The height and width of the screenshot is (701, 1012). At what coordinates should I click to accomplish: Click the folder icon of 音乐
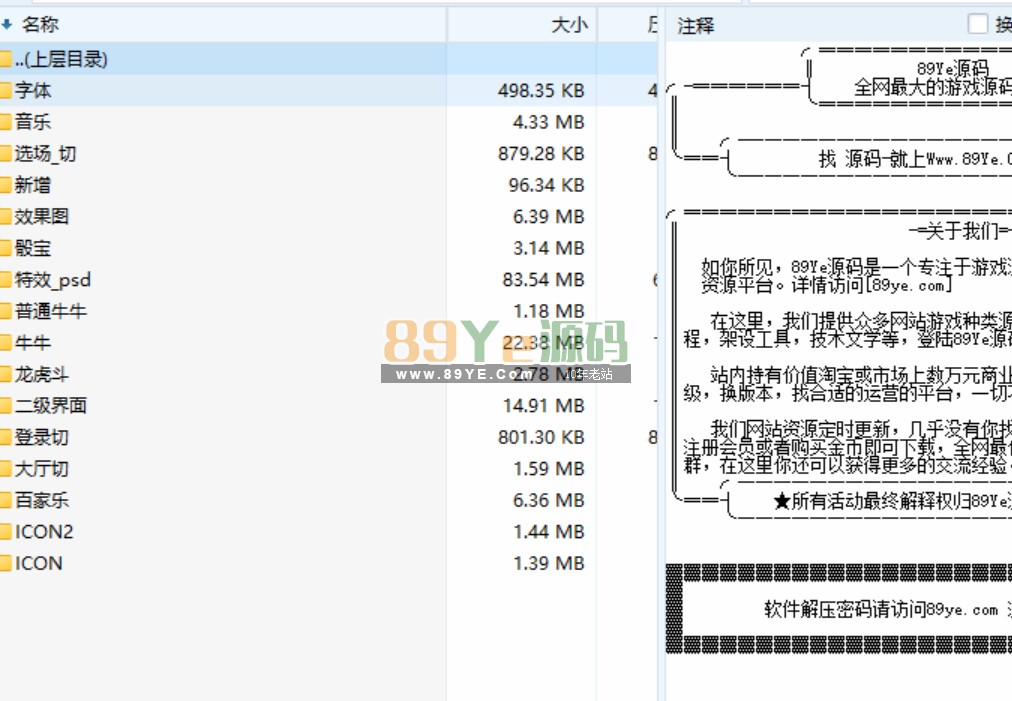tap(6, 122)
